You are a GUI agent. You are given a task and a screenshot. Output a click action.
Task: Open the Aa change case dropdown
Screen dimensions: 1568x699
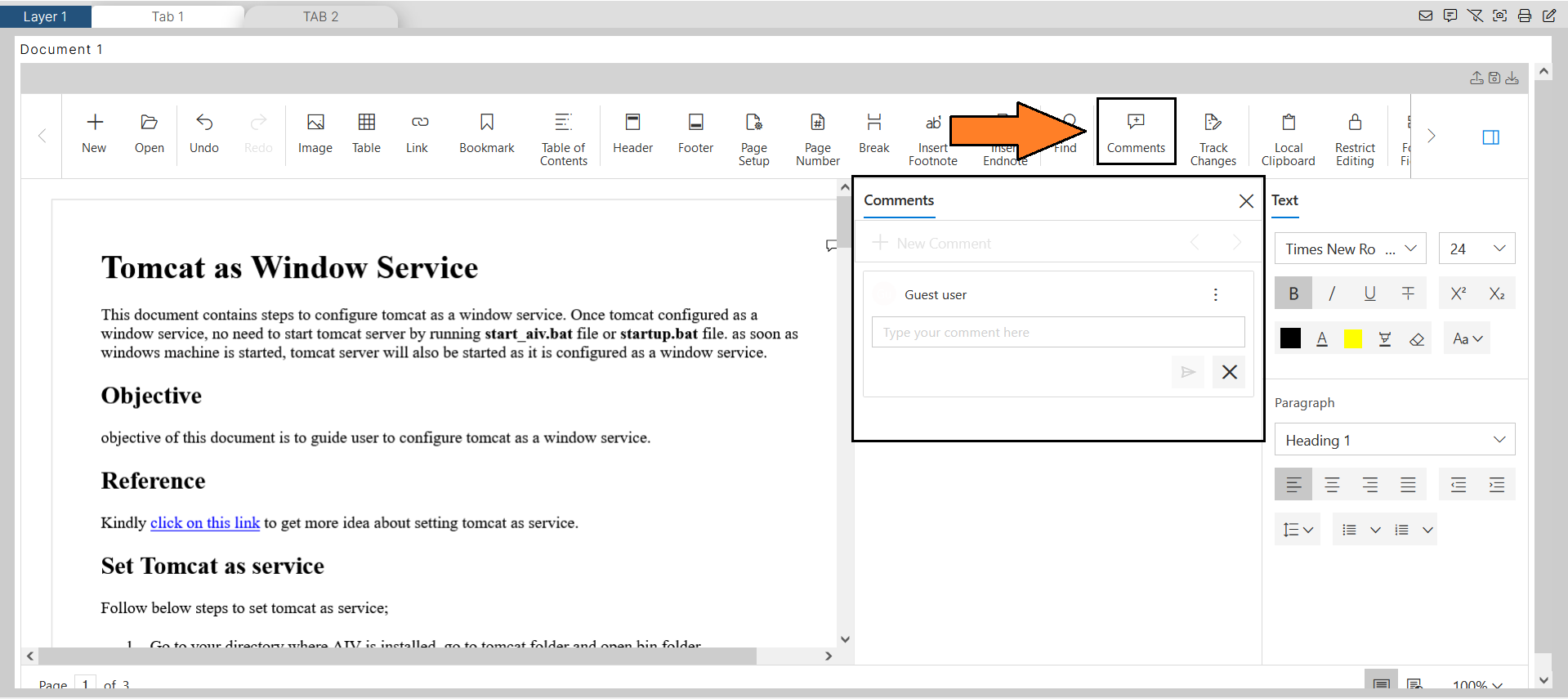point(1467,338)
